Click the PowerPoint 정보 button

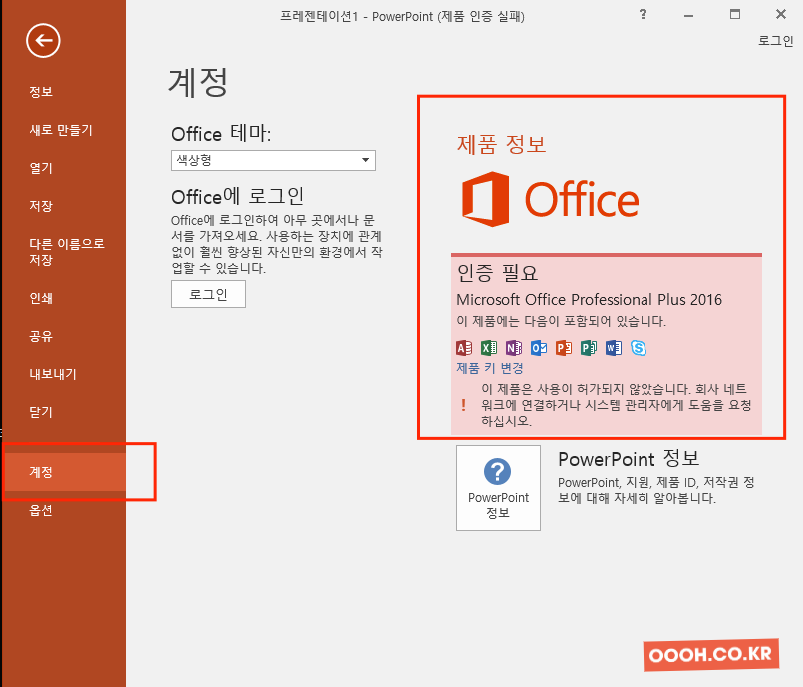pos(498,488)
